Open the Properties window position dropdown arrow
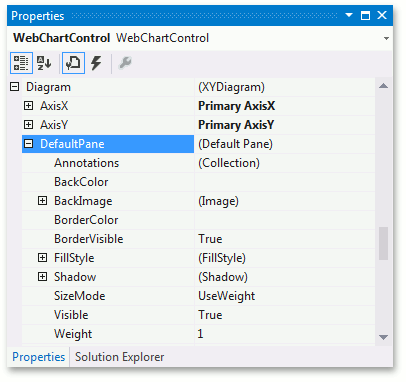Screen dimensions: 406x382 (x=349, y=15)
